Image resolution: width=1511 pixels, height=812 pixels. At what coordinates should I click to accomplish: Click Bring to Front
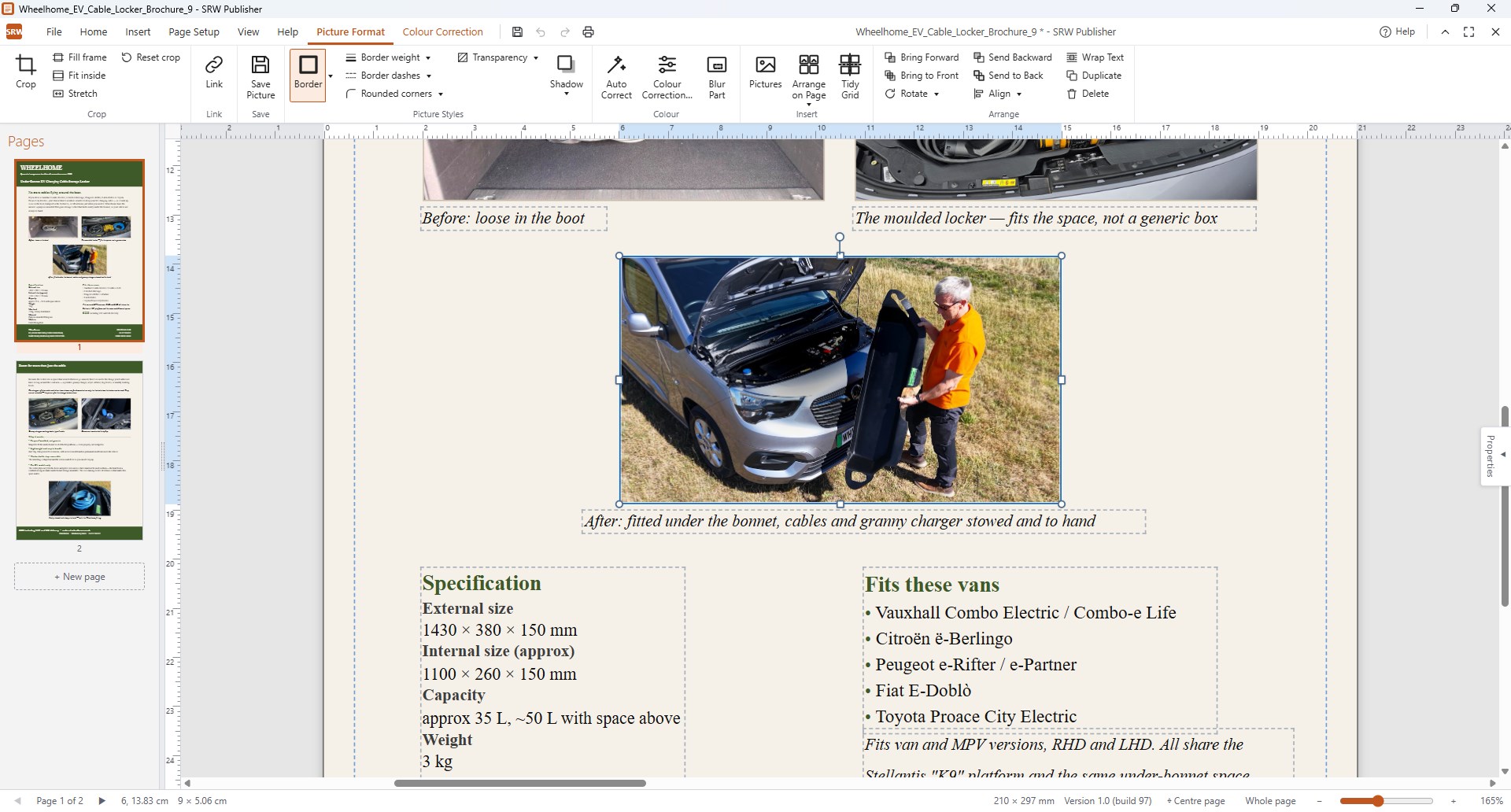[x=922, y=76]
